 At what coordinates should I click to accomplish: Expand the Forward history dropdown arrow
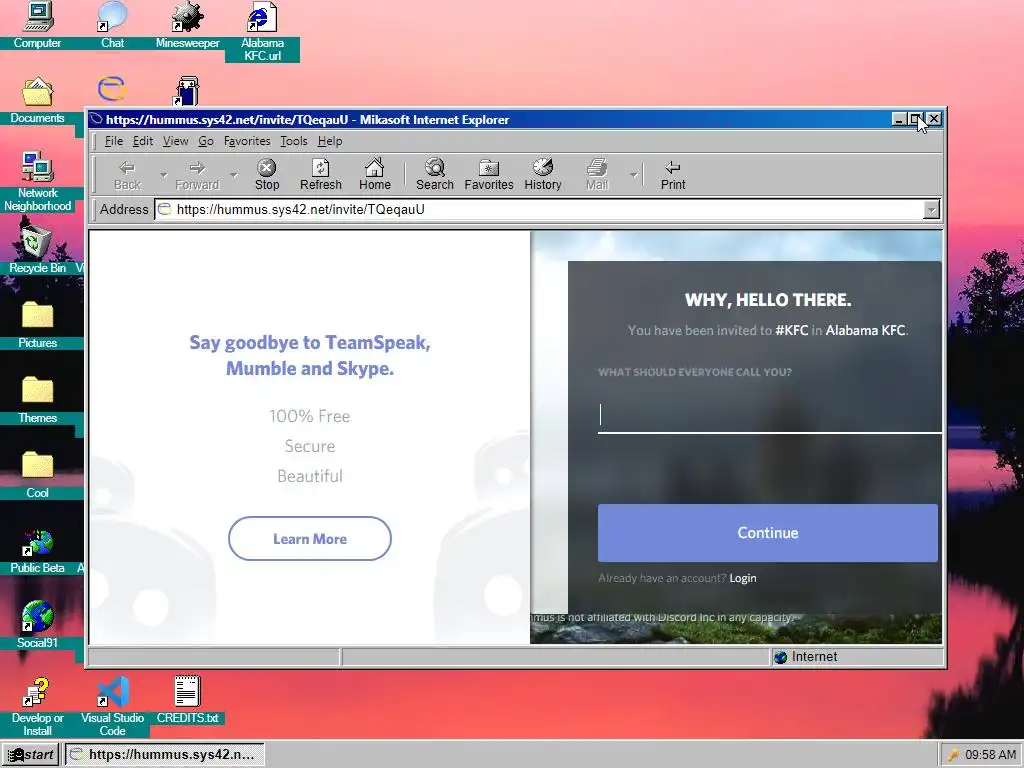[233, 175]
